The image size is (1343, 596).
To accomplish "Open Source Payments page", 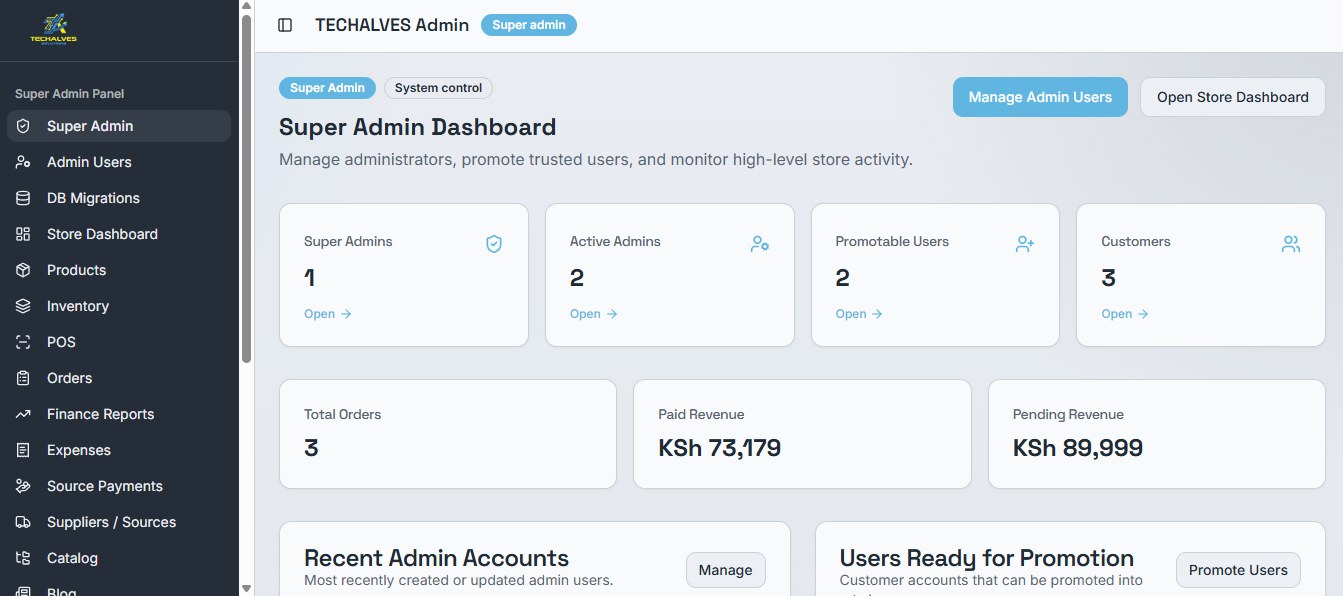I will pyautogui.click(x=119, y=486).
